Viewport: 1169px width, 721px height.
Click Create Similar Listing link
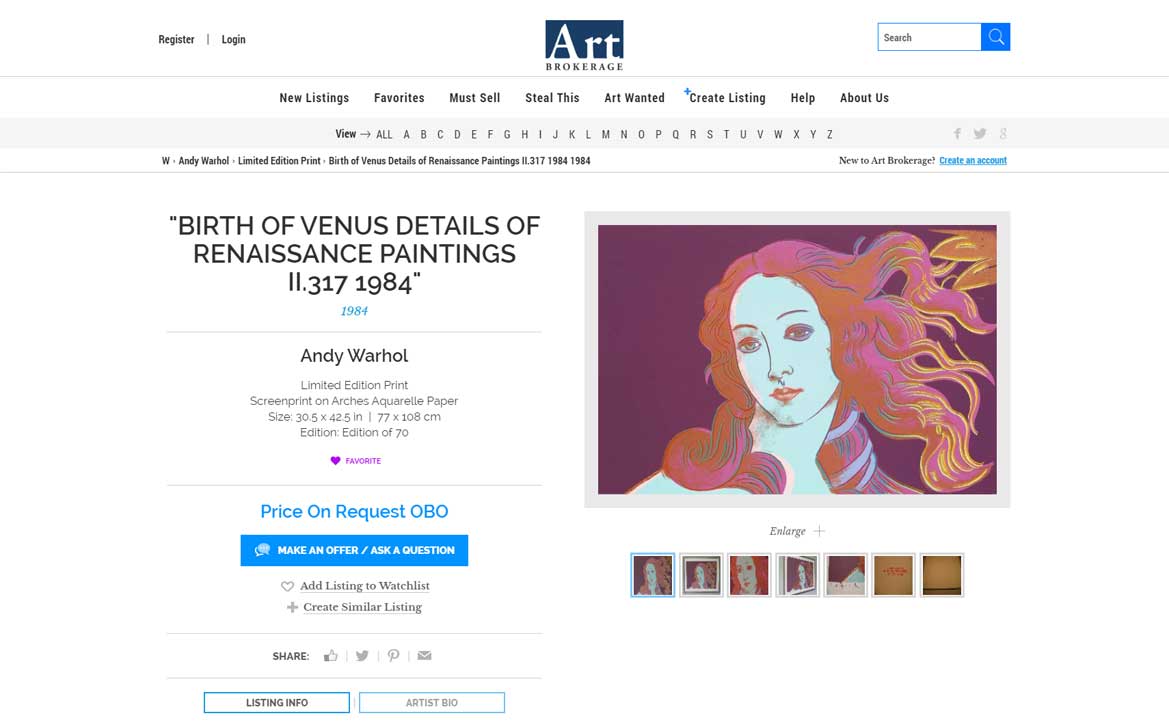(x=362, y=607)
